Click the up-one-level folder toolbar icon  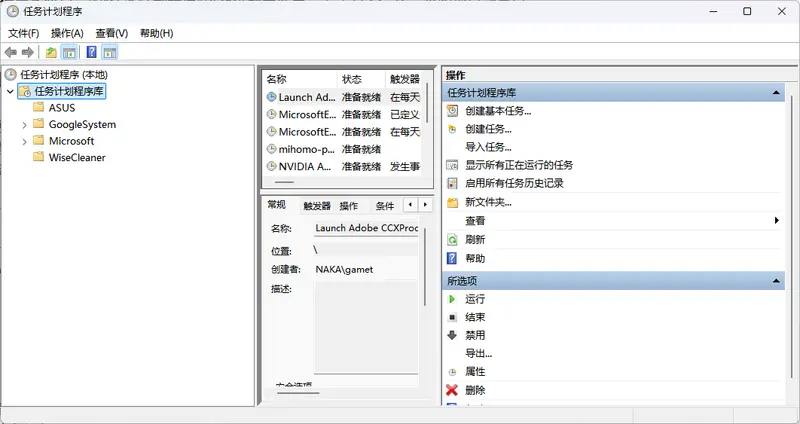click(x=51, y=52)
